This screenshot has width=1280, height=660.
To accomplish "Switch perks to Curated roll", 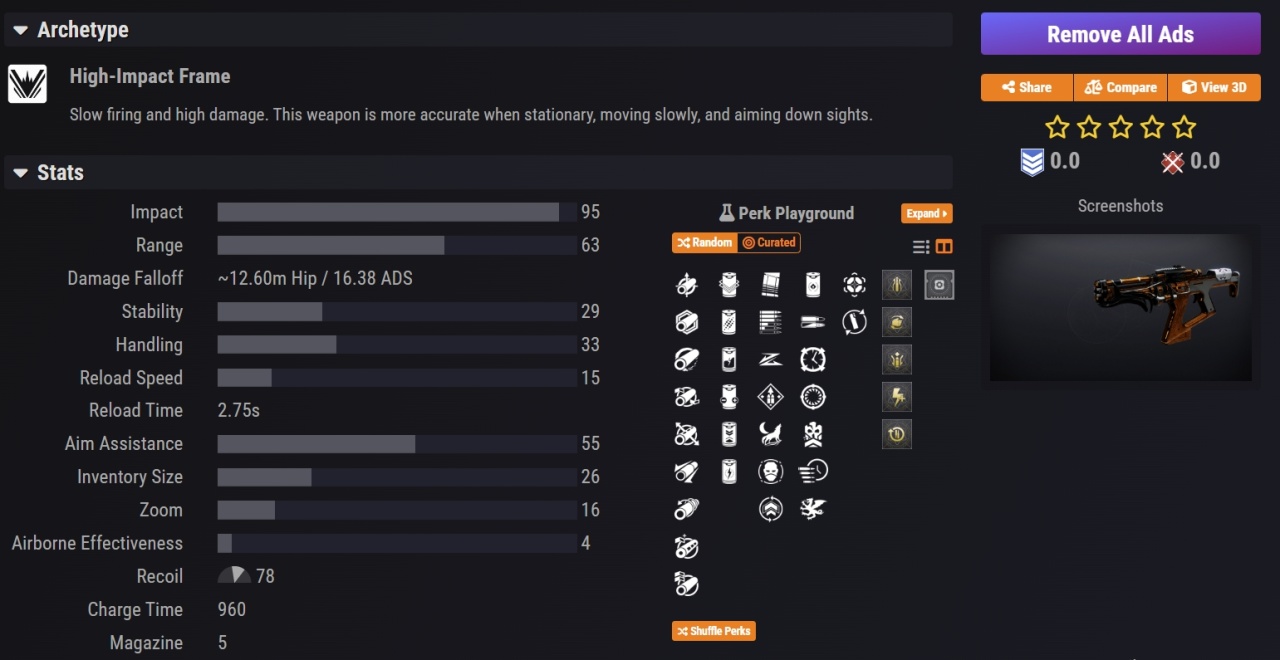I will (769, 242).
